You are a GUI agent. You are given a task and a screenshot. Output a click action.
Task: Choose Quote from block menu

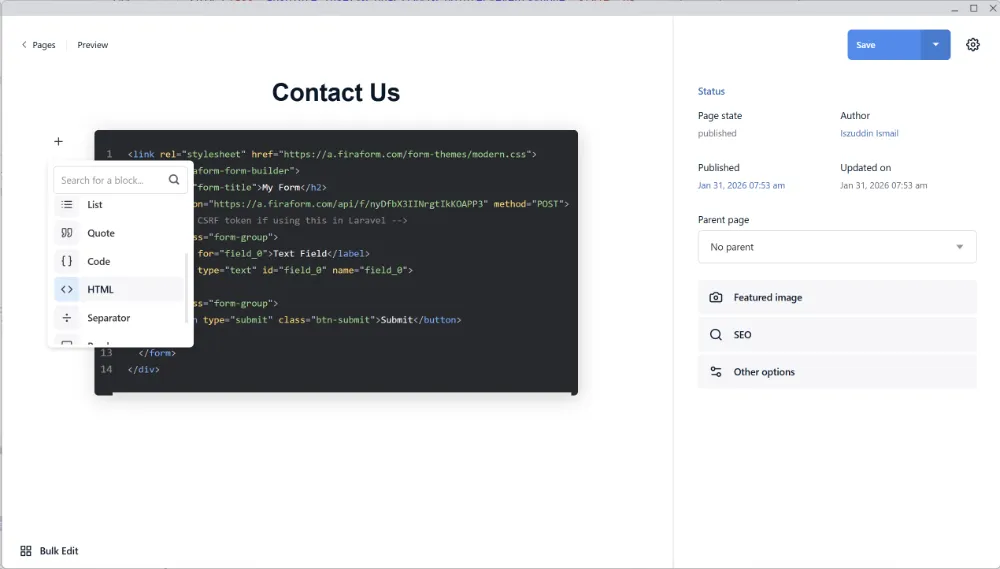119,233
